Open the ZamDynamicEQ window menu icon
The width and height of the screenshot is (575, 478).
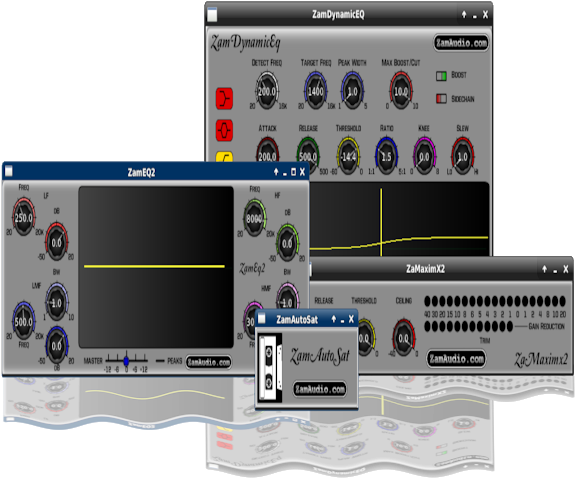coord(212,15)
